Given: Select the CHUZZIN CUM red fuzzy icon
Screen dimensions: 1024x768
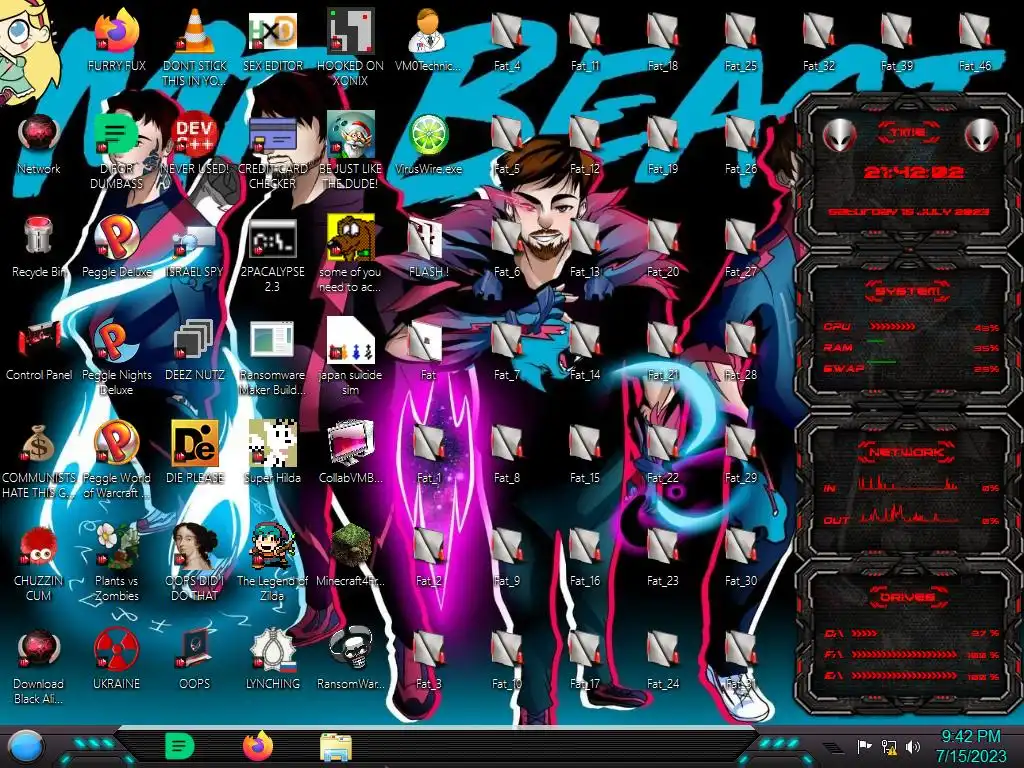Looking at the screenshot, I should coord(39,546).
